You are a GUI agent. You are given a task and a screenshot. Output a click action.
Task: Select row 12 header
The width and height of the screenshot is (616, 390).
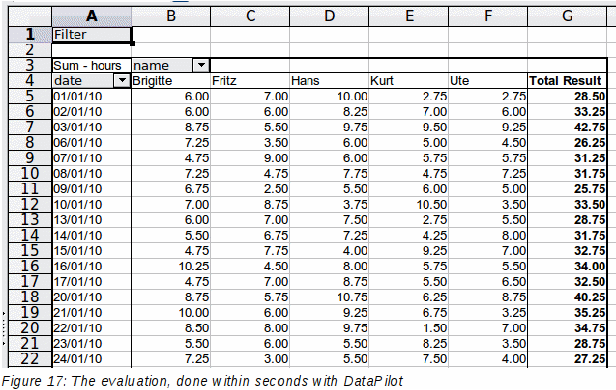[30, 205]
